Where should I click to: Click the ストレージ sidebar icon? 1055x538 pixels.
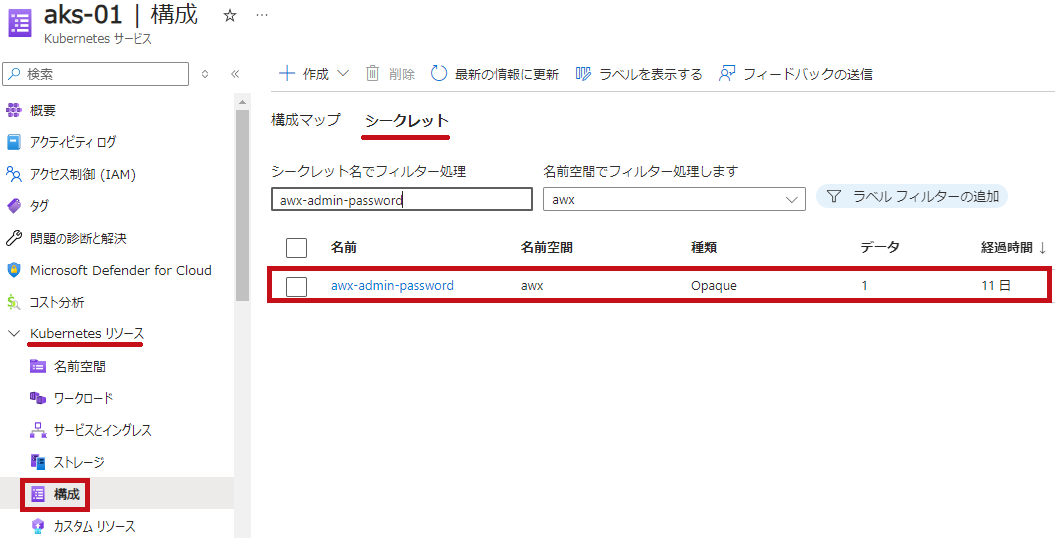point(38,462)
